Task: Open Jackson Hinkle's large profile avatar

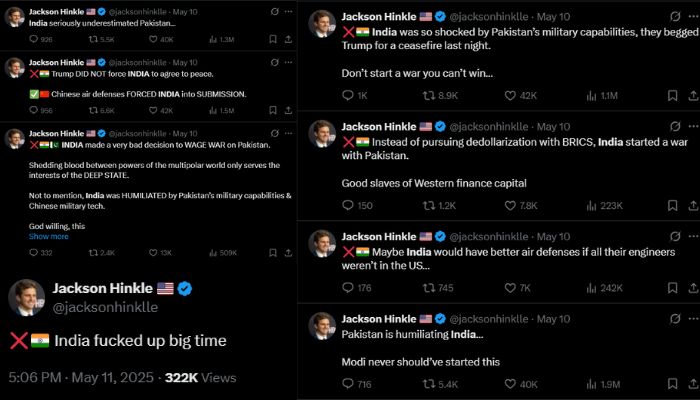Action: [27, 298]
